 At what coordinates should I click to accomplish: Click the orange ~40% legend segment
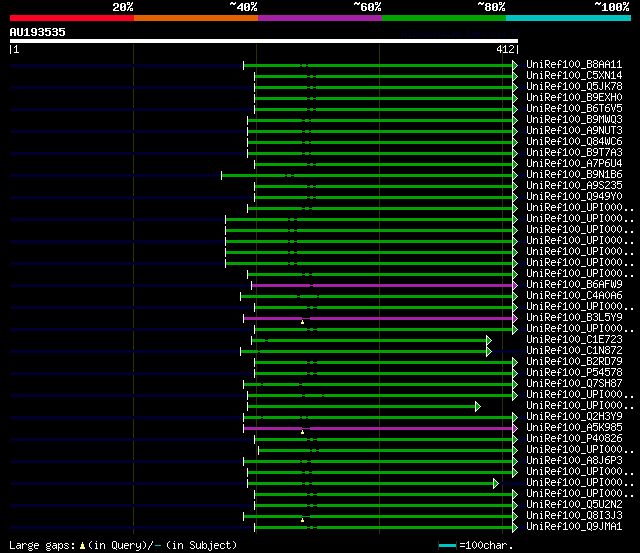tap(196, 18)
